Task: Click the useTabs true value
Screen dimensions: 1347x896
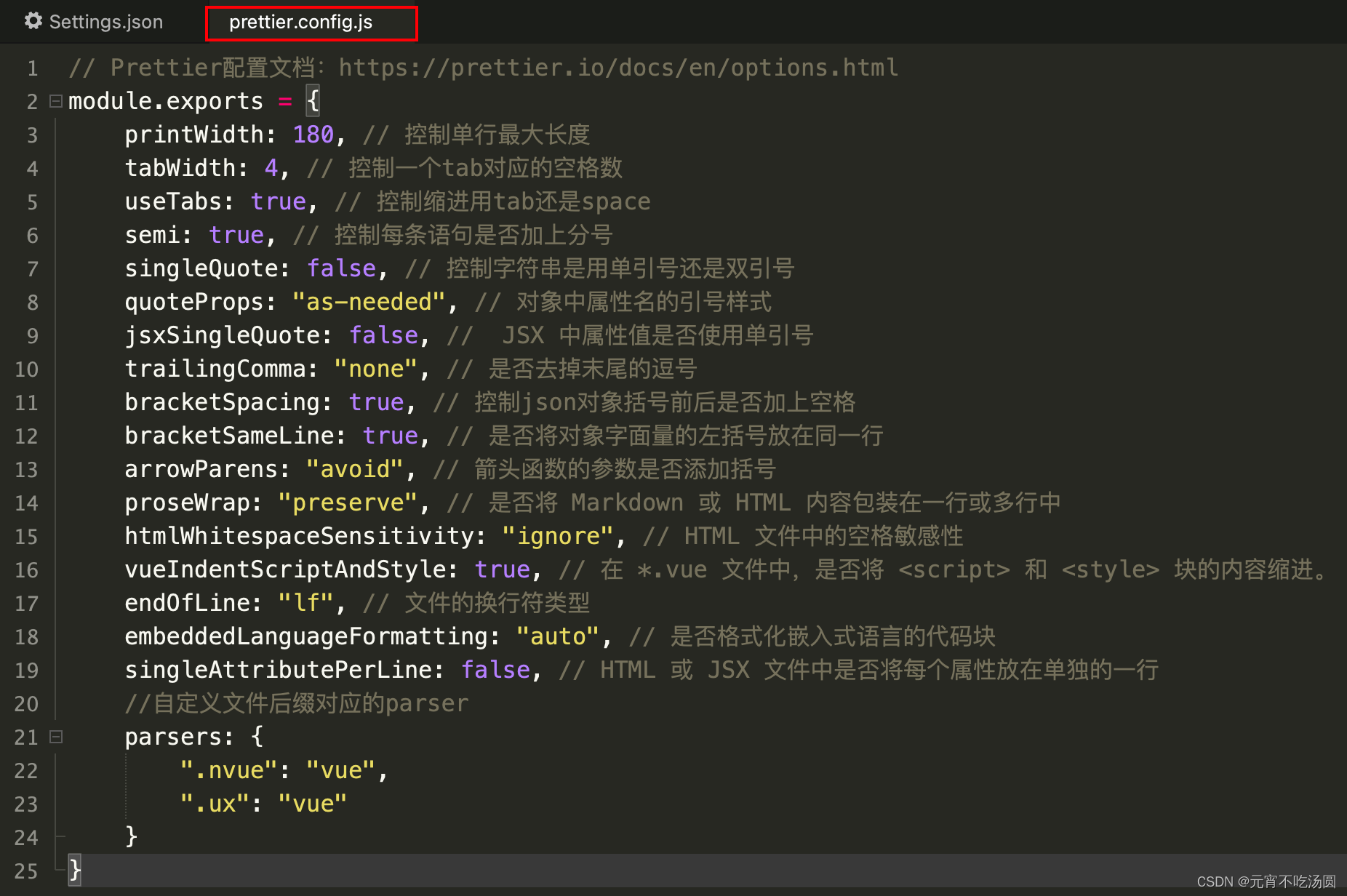Action: (279, 201)
